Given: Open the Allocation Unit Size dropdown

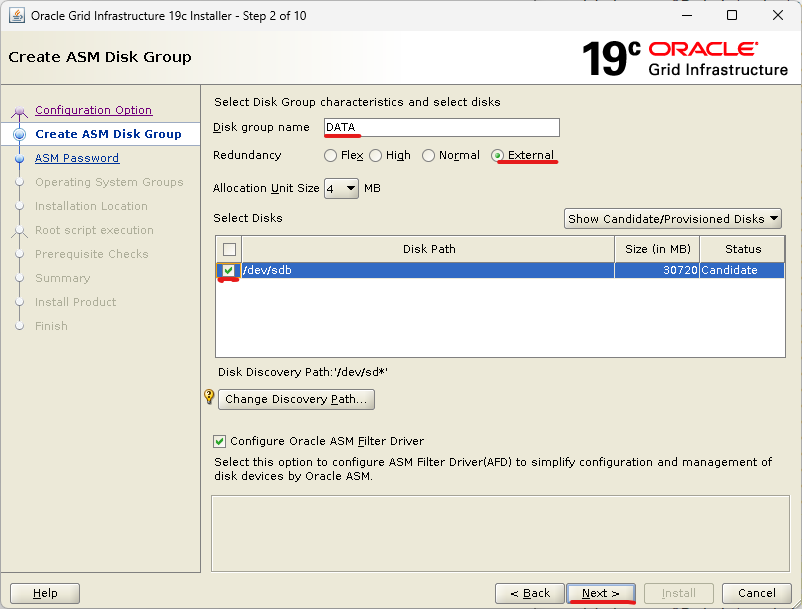Looking at the screenshot, I should pyautogui.click(x=341, y=188).
